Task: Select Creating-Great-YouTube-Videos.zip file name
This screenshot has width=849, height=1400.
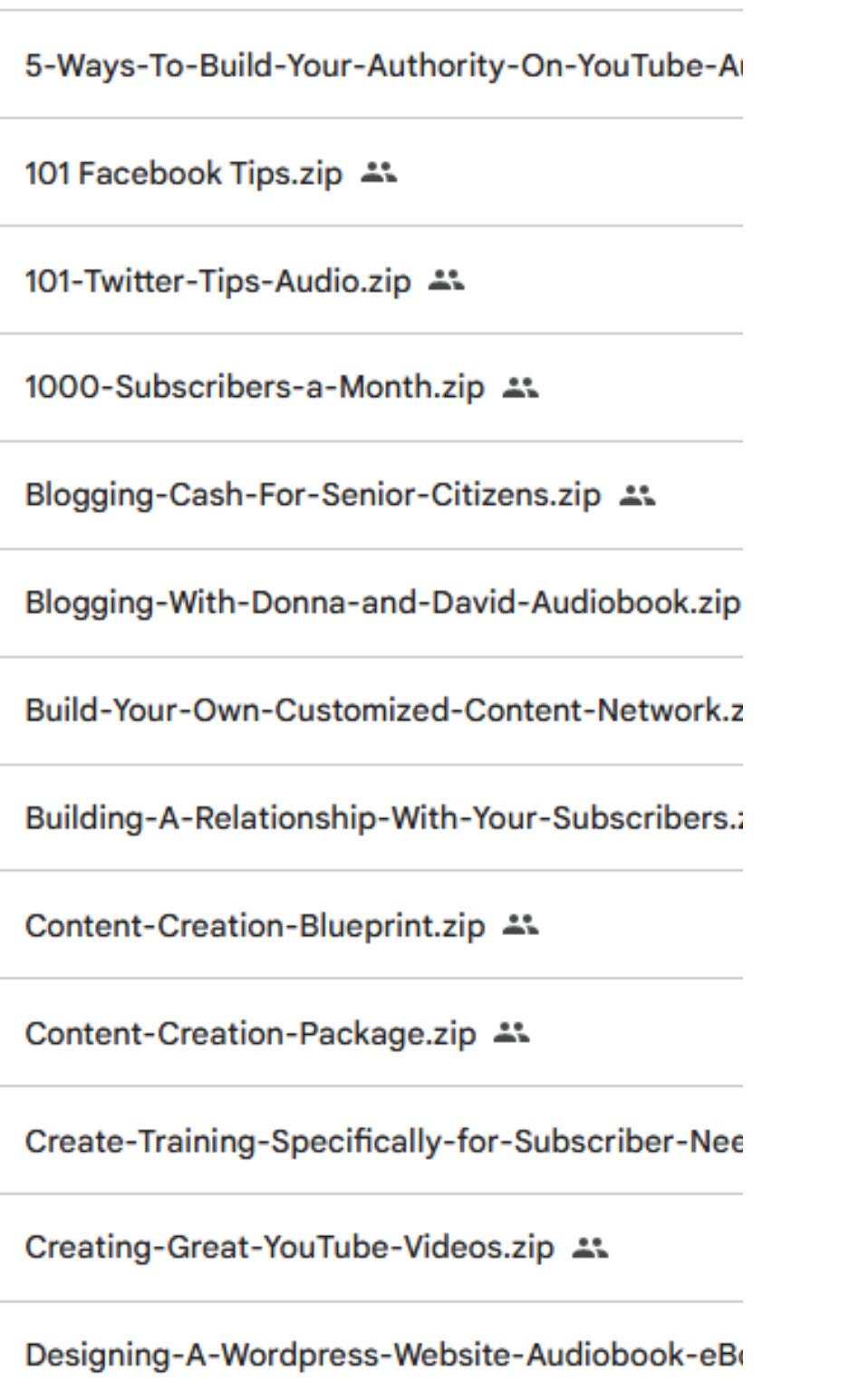Action: click(x=289, y=1248)
